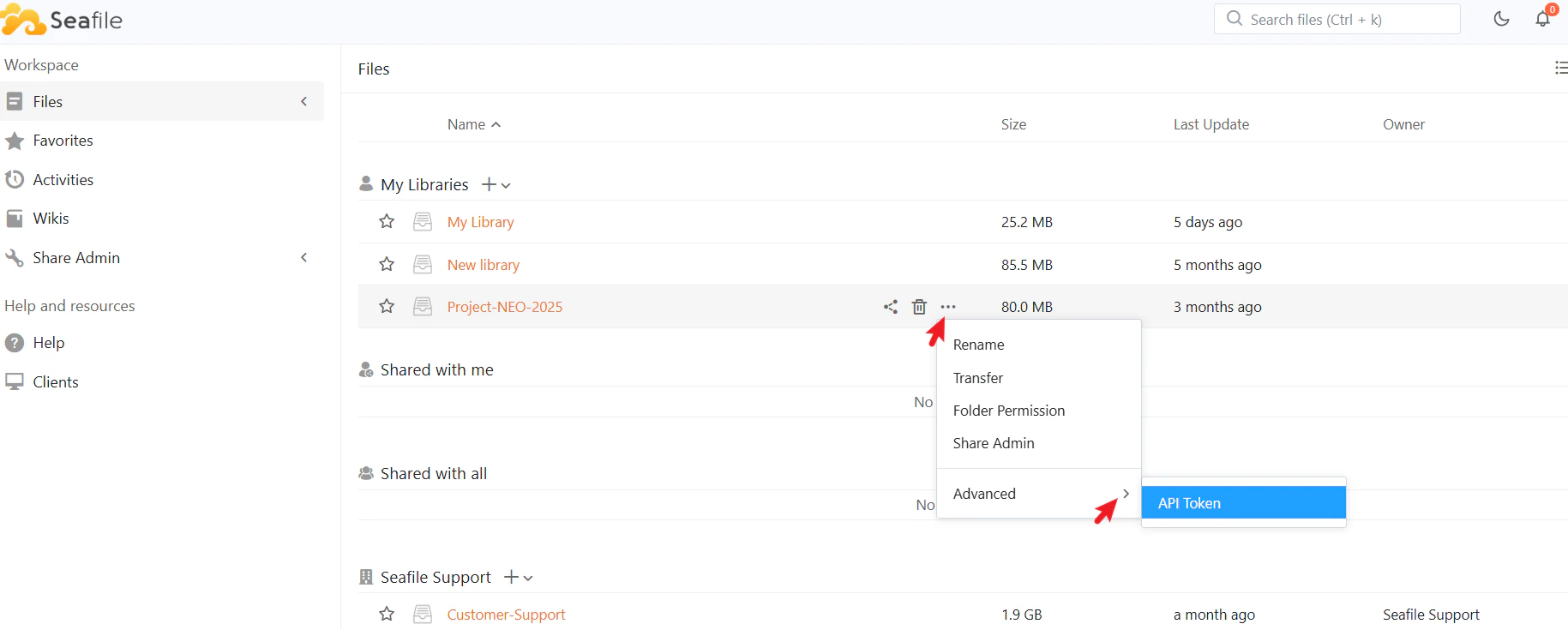Open the notifications bell
Screen dimensions: 1568x630
click(x=1543, y=19)
